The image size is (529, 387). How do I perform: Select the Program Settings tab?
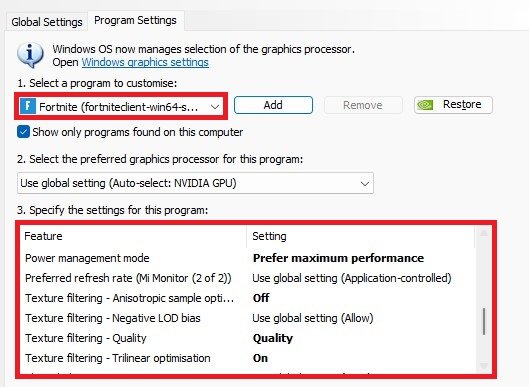(135, 21)
